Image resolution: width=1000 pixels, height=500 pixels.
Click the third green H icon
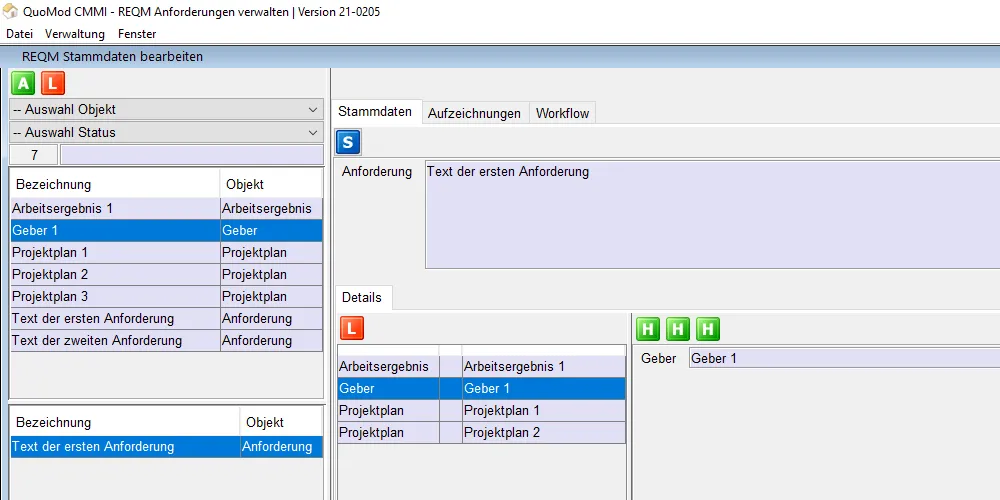click(708, 328)
